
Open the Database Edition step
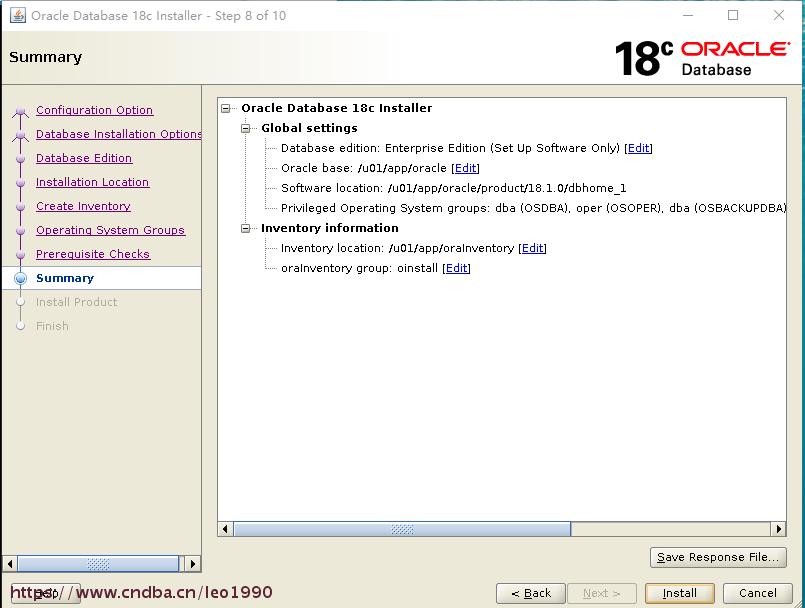[x=84, y=158]
